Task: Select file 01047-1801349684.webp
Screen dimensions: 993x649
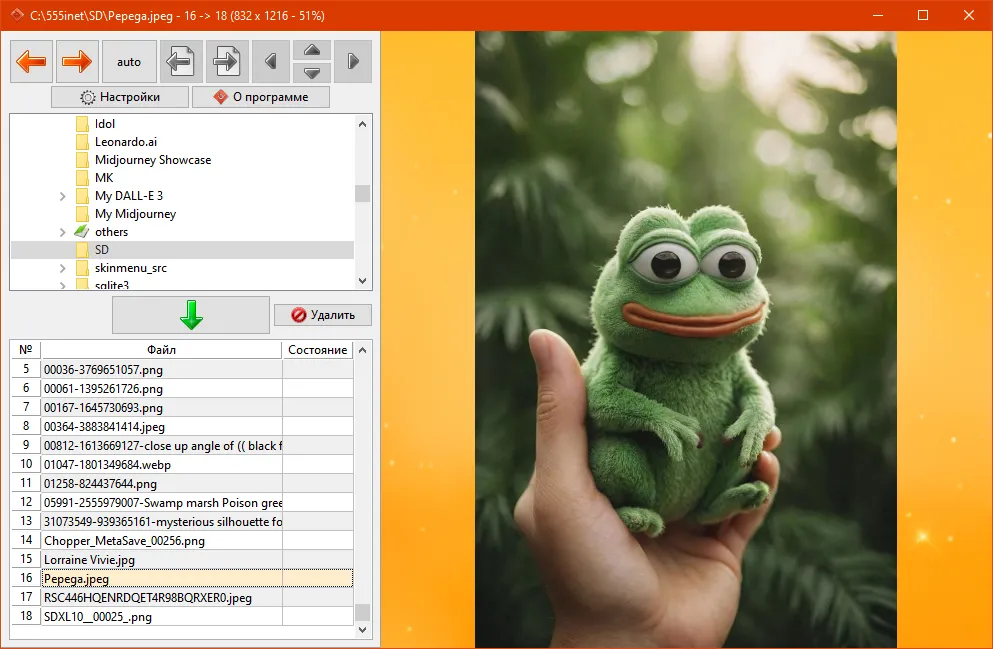Action: tap(161, 465)
